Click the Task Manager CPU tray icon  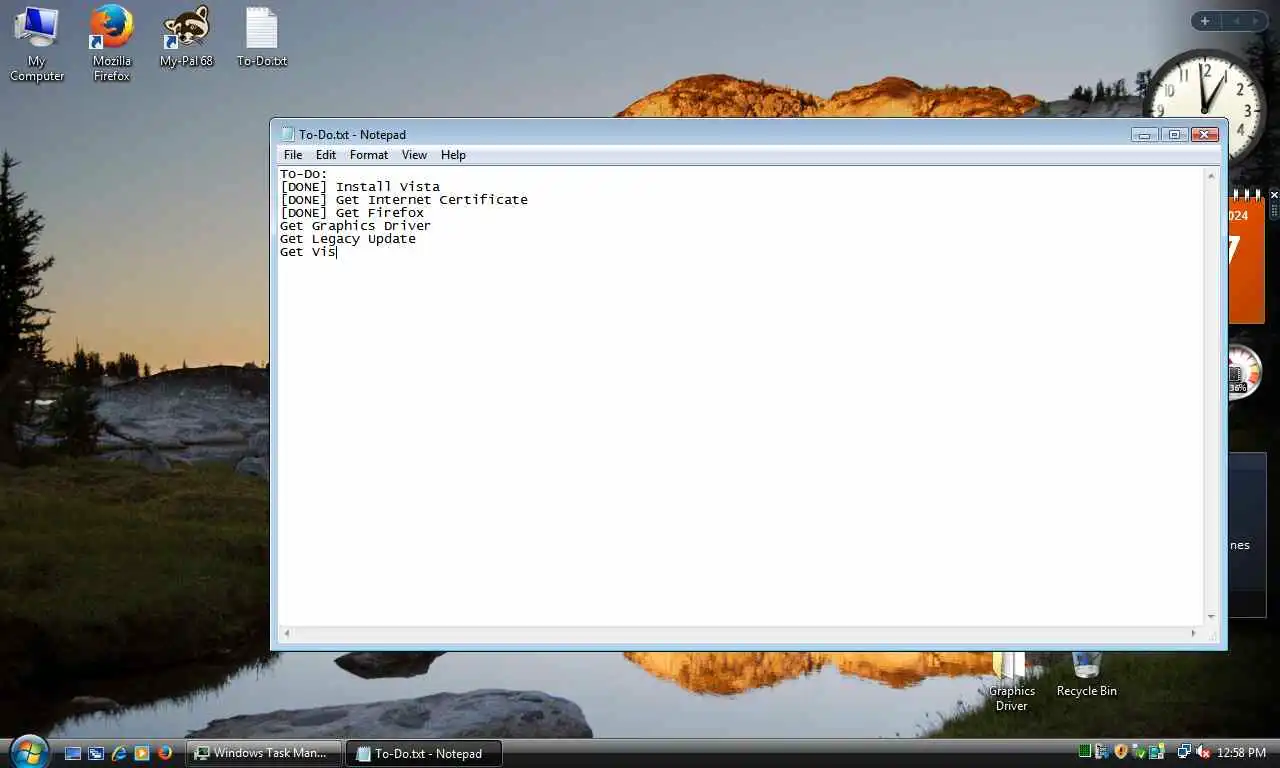click(1085, 752)
